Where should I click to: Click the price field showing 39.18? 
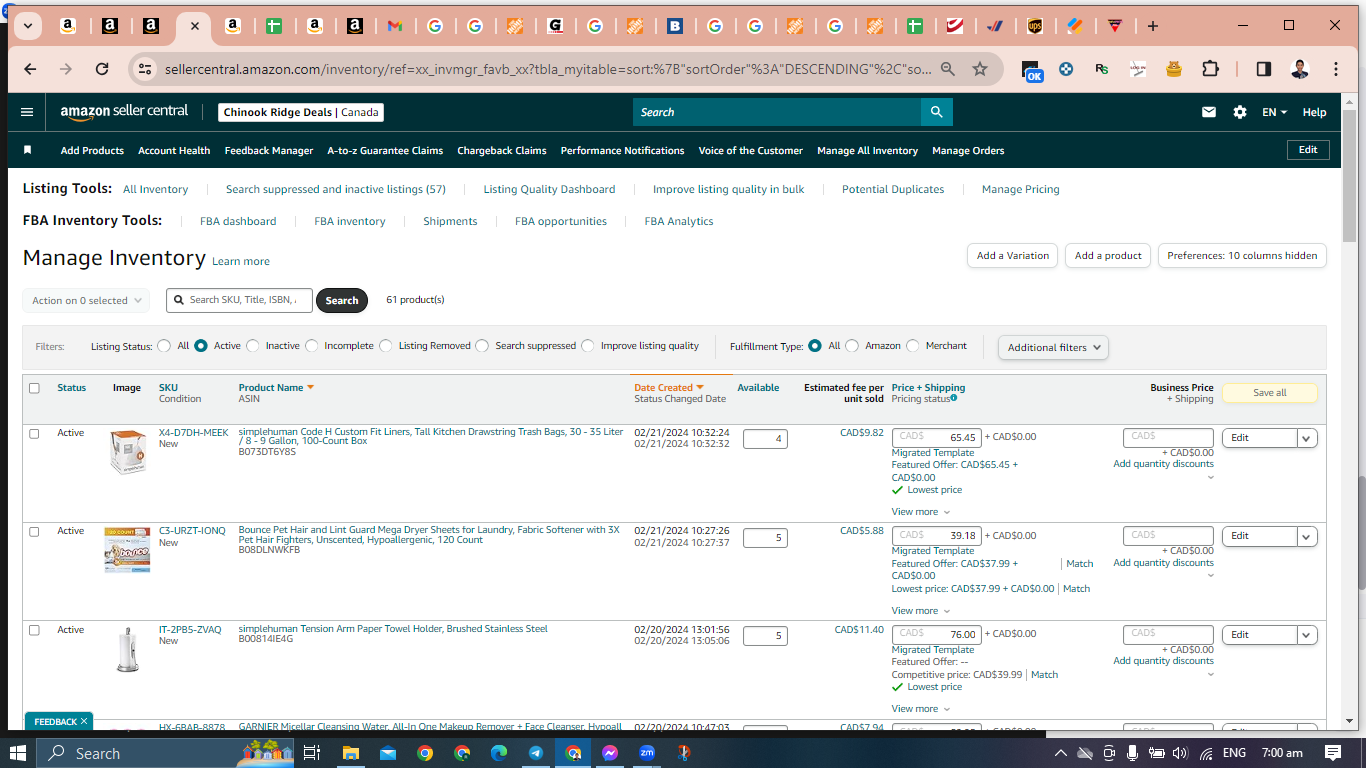[x=936, y=536]
